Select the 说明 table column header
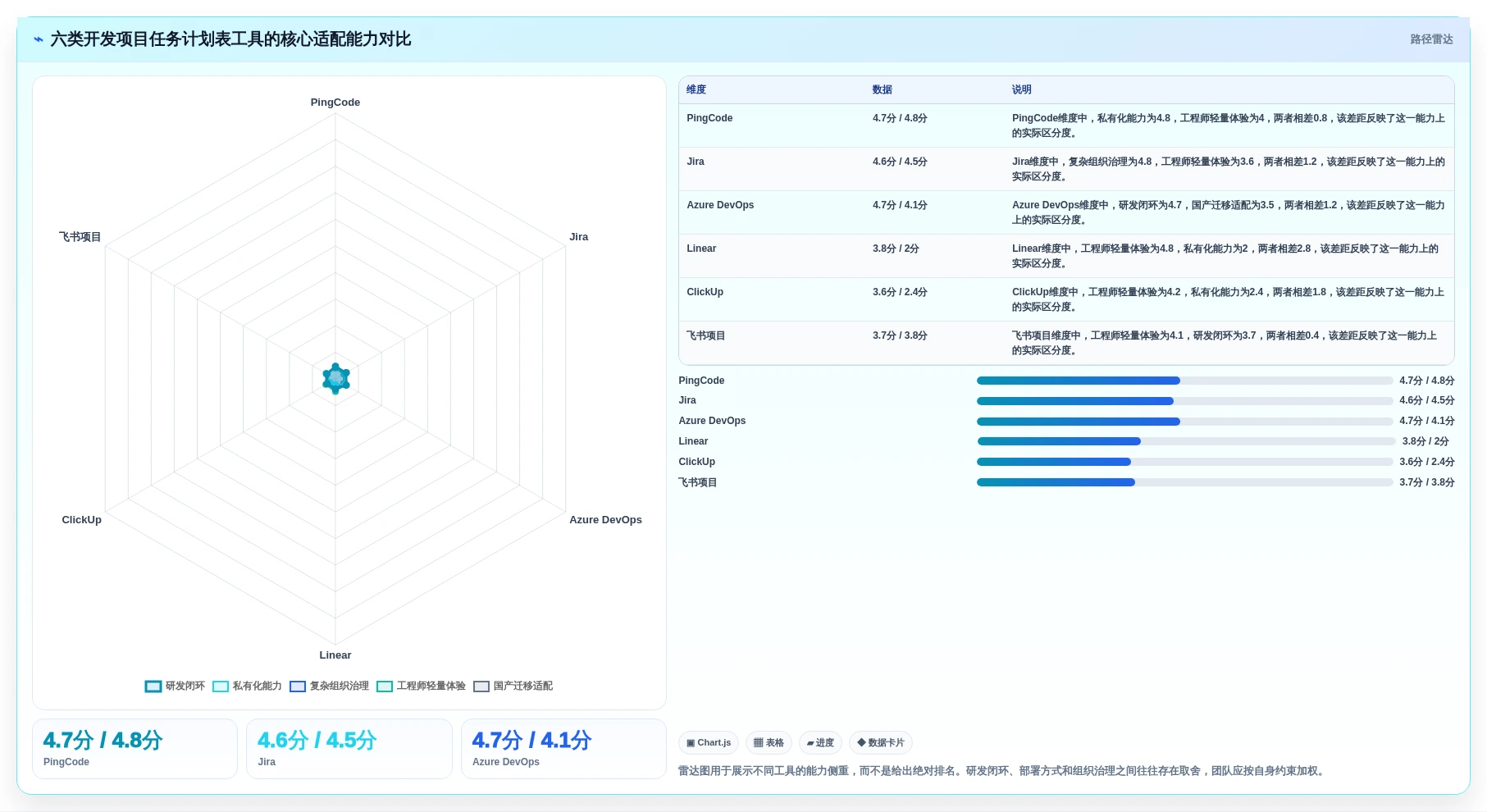The image size is (1487, 812). click(x=1022, y=89)
